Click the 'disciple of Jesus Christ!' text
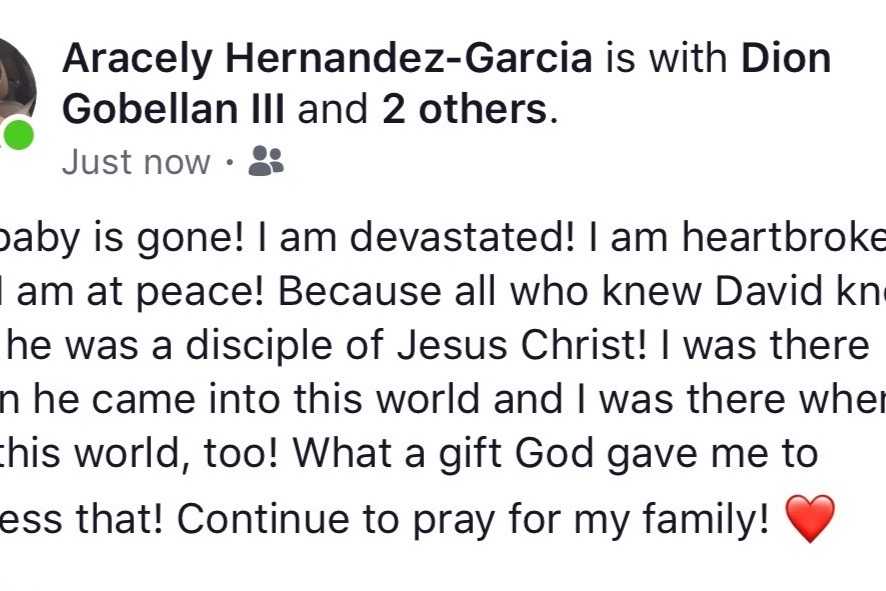 pos(416,345)
